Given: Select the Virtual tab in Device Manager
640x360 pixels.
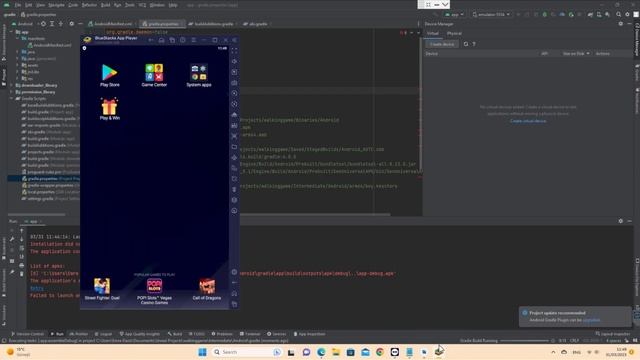Looking at the screenshot, I should click(x=432, y=33).
